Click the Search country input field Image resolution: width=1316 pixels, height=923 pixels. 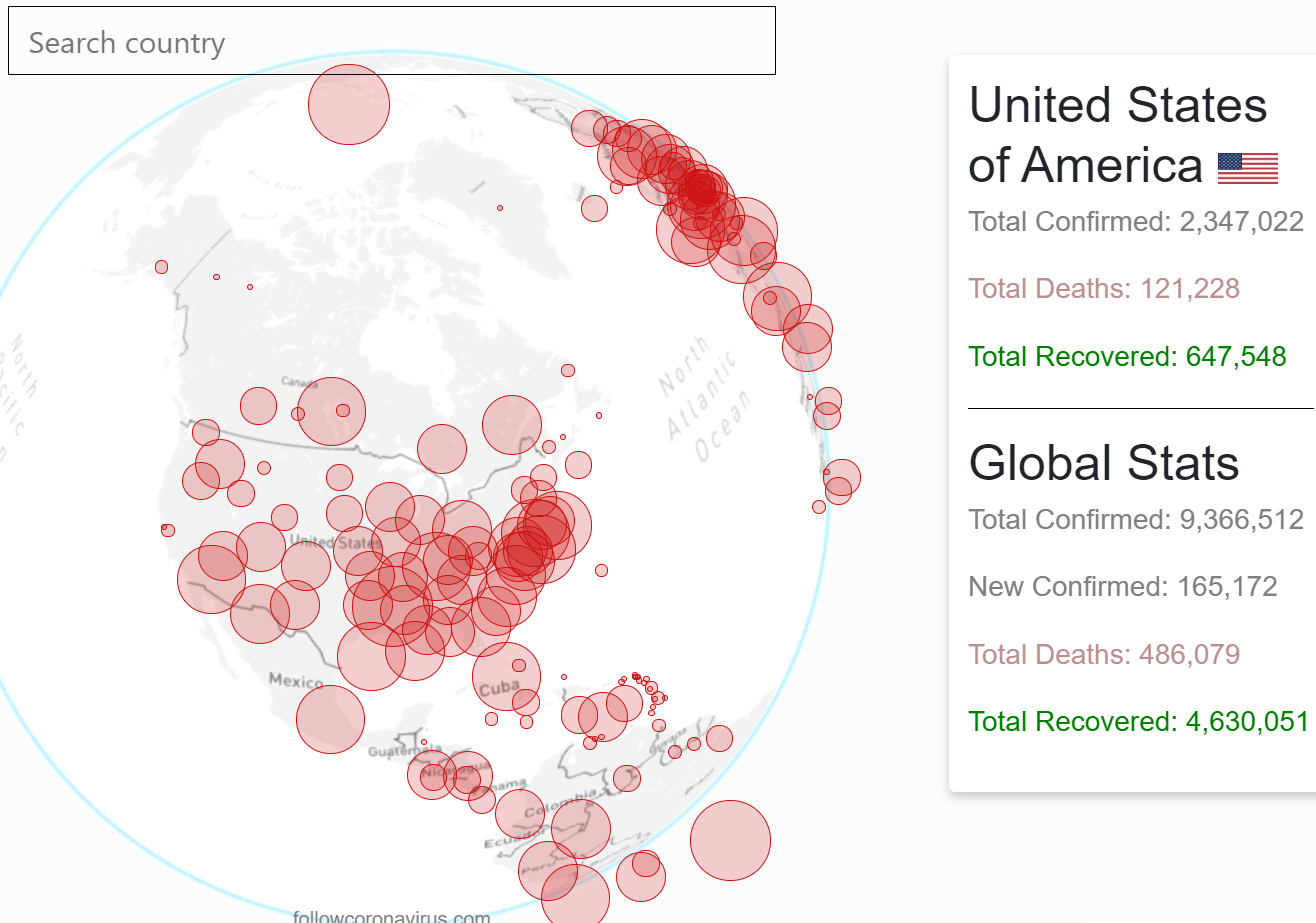click(391, 41)
